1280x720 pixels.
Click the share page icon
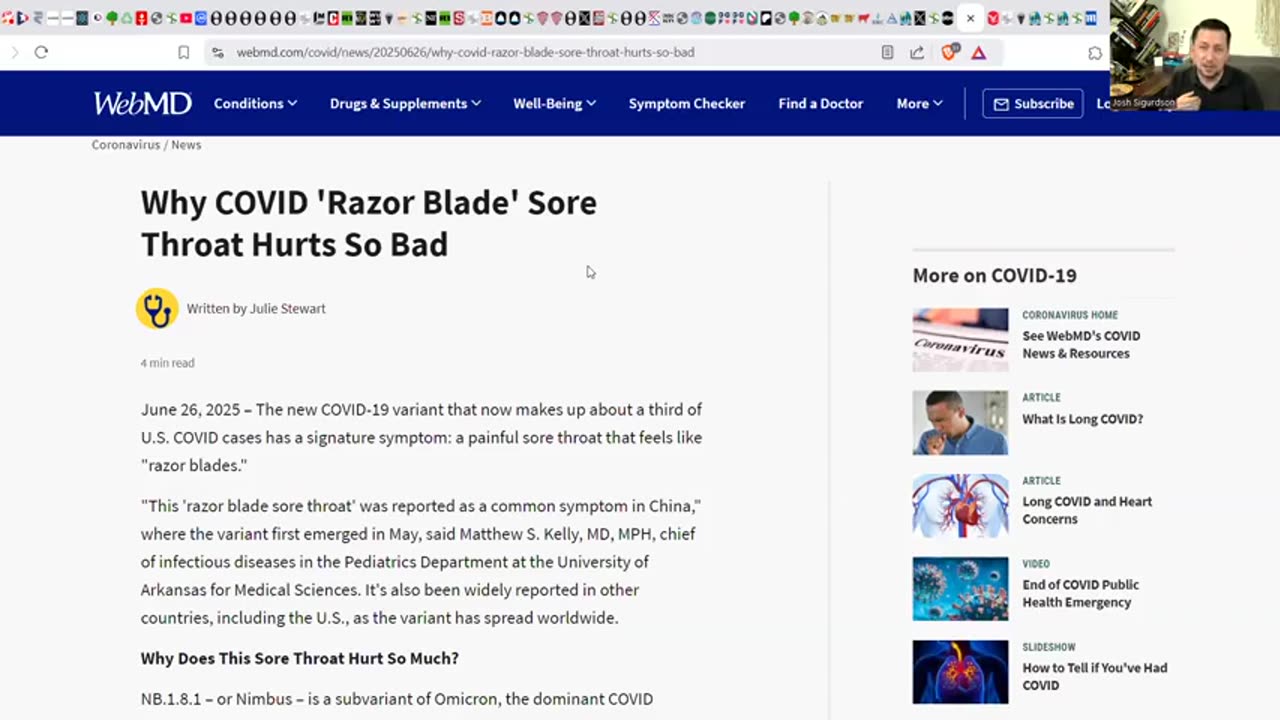[917, 52]
